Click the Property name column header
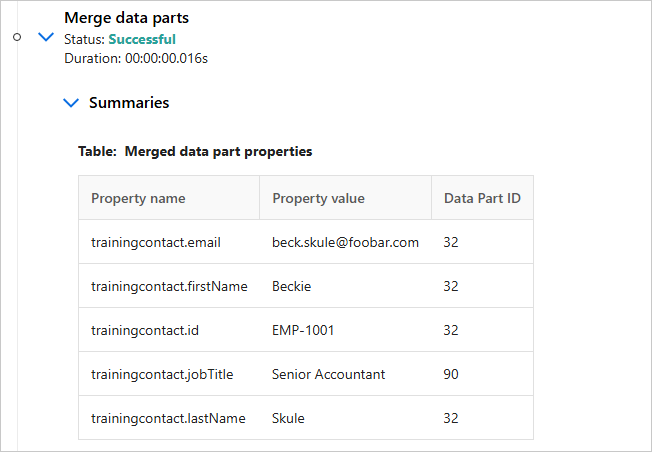Image resolution: width=652 pixels, height=452 pixels. [x=169, y=198]
